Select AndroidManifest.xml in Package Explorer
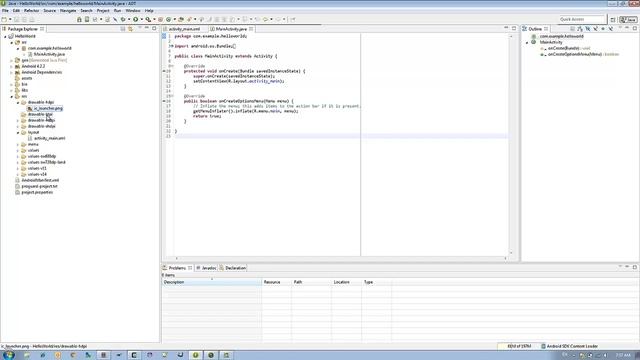Viewport: 640px width, 360px height. [40, 180]
